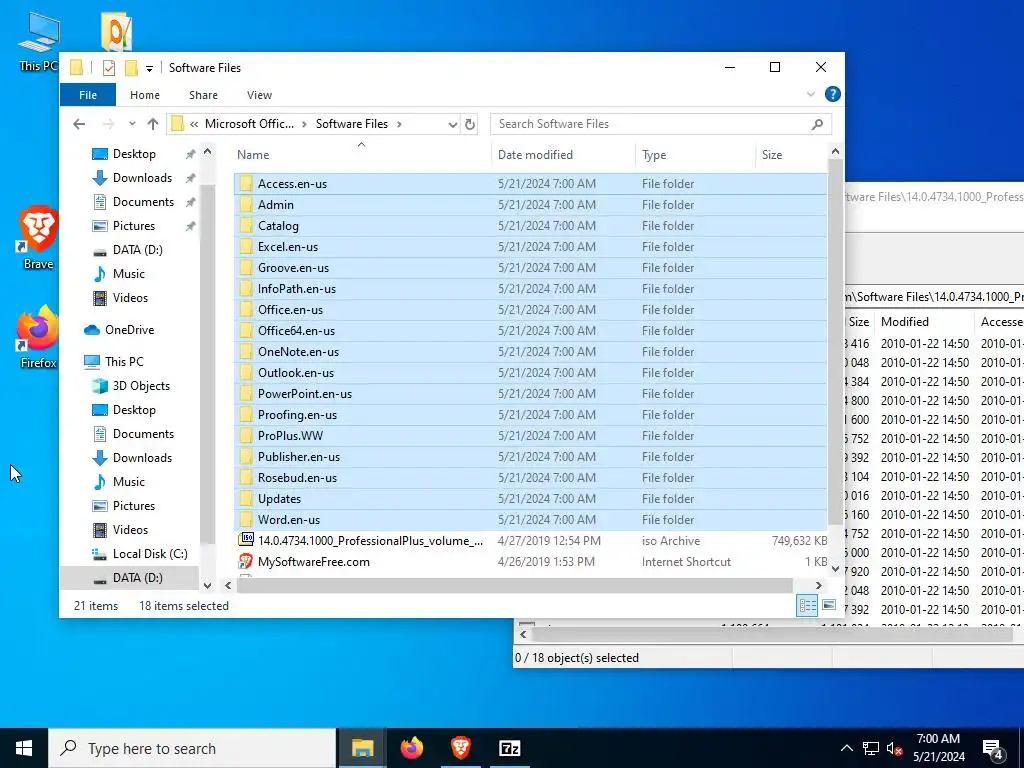Select the PowerPoint.en-us folder
This screenshot has height=768, width=1024.
coord(530,394)
